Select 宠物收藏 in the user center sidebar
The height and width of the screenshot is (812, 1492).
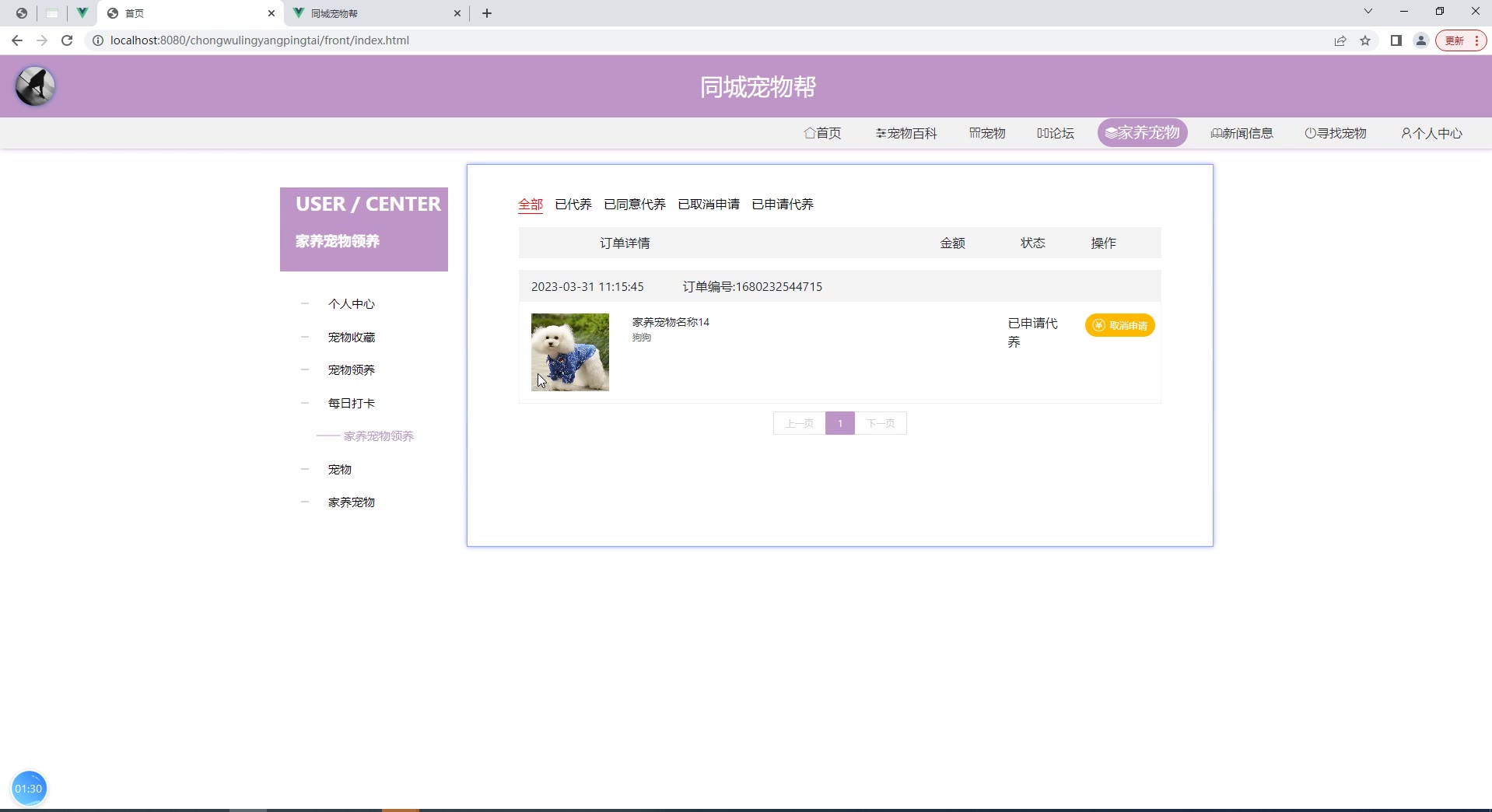[352, 338]
